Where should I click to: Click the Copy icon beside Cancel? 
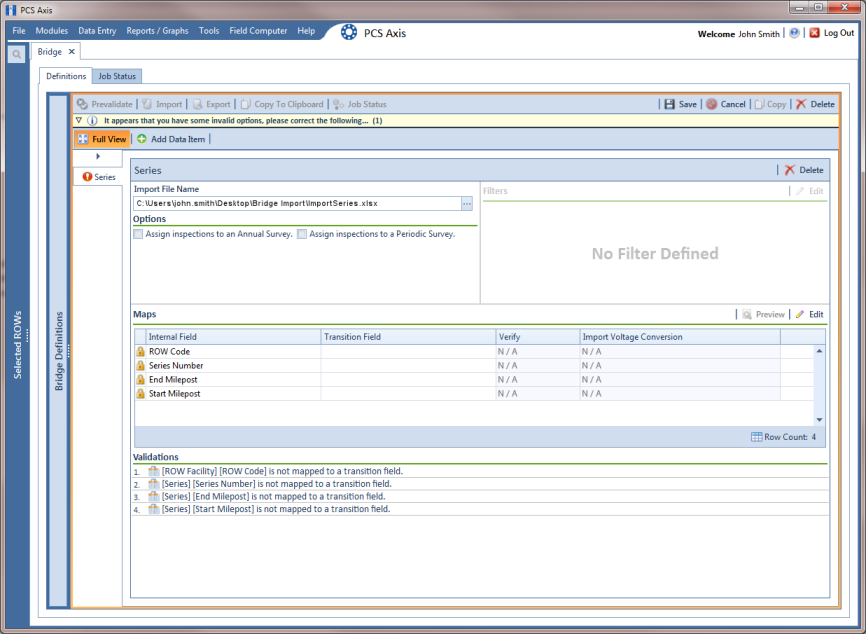759,104
